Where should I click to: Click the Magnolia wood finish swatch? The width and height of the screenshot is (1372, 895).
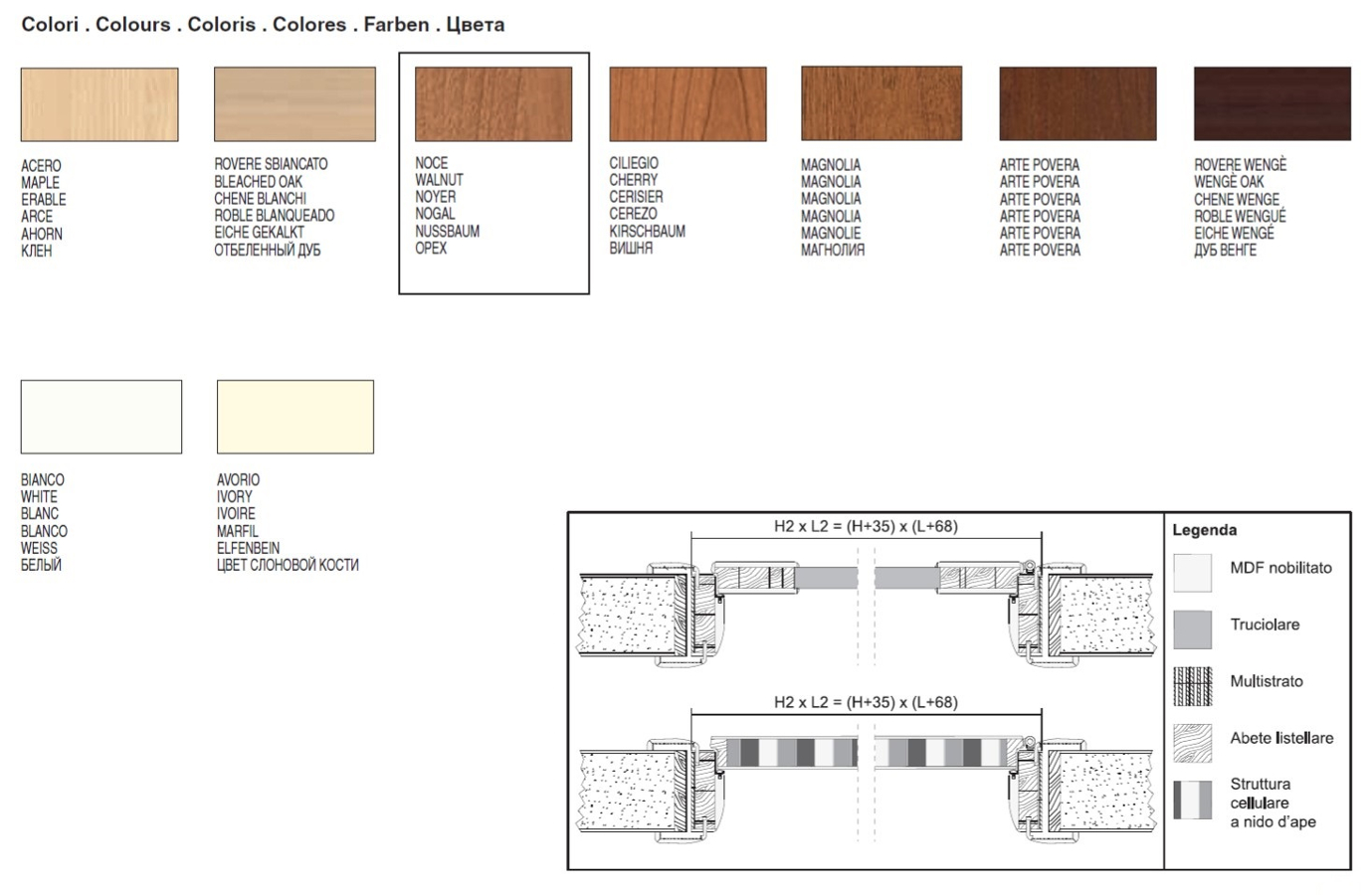tap(882, 104)
